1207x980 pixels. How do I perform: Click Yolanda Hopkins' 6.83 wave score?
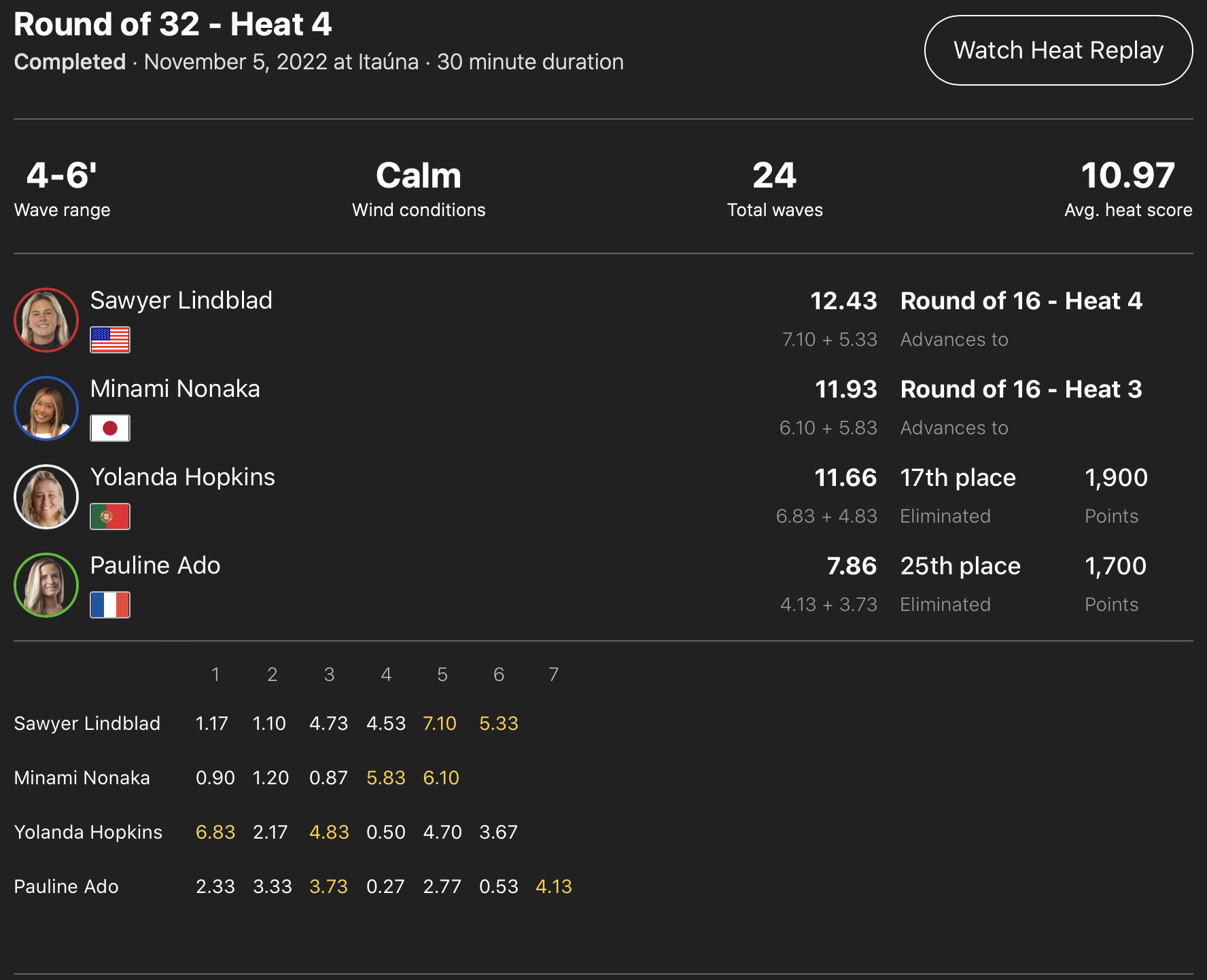[x=215, y=832]
